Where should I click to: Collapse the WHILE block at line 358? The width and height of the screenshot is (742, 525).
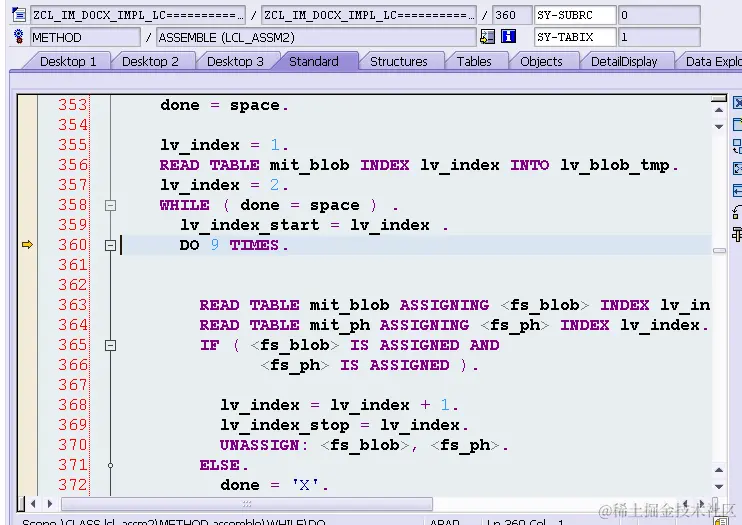(x=110, y=205)
